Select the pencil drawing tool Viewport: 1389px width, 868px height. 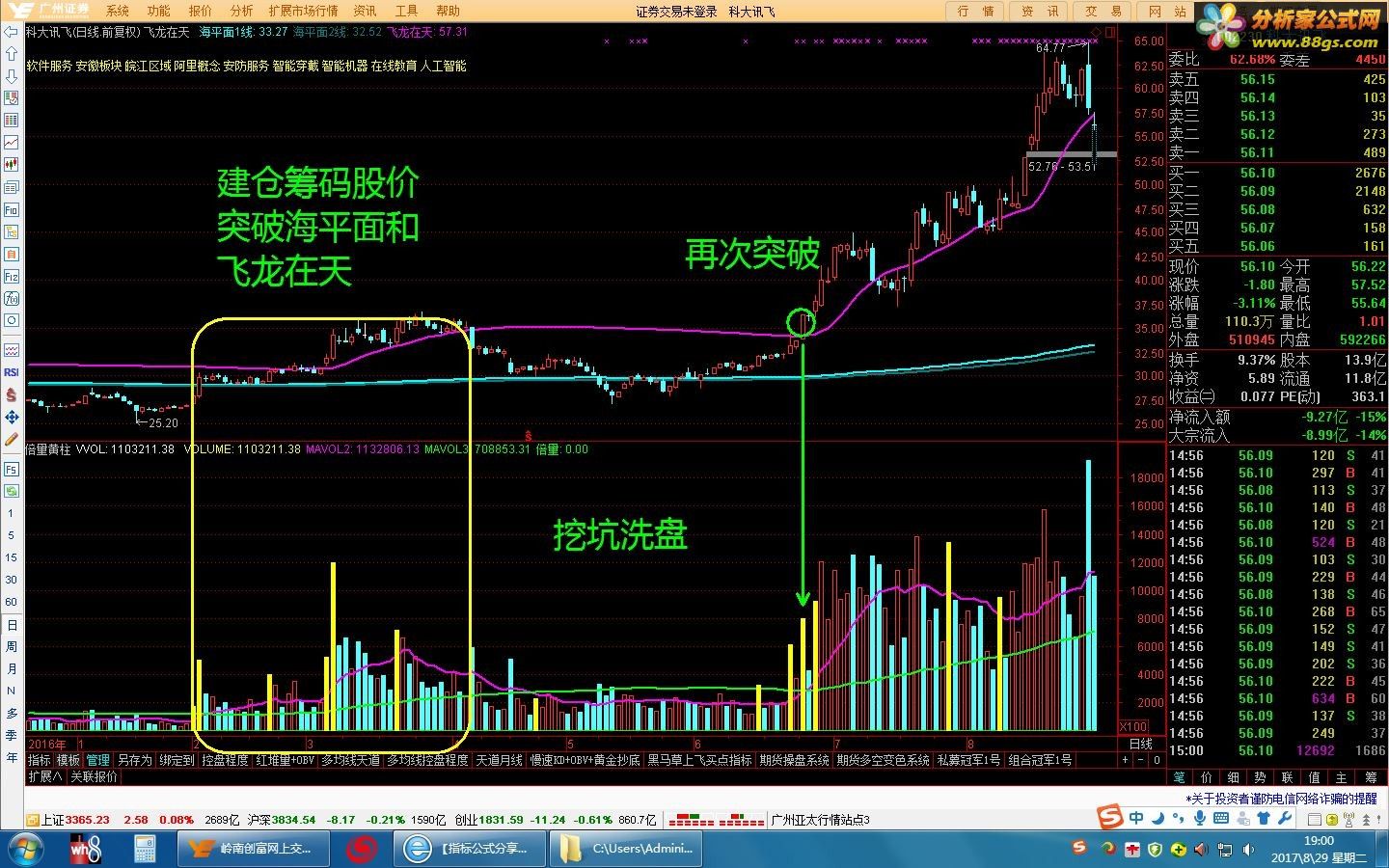pos(12,439)
